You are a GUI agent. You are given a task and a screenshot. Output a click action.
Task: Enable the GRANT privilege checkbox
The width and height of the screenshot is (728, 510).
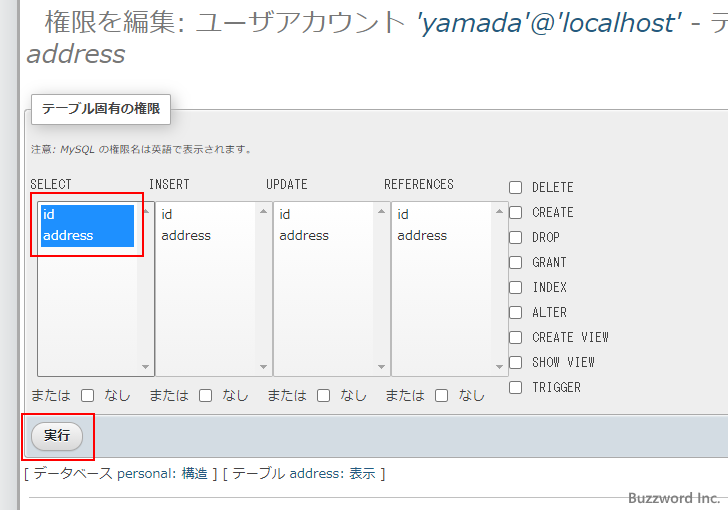pyautogui.click(x=516, y=262)
